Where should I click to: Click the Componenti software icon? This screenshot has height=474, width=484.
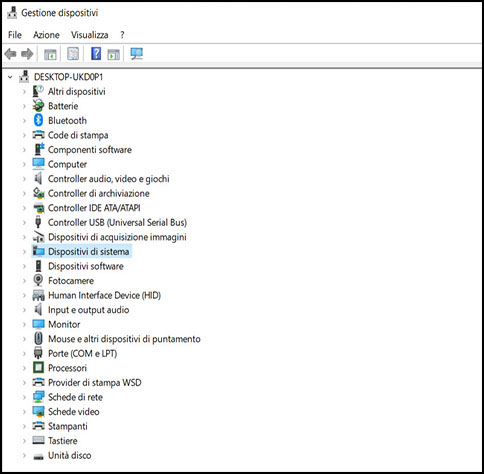39,149
